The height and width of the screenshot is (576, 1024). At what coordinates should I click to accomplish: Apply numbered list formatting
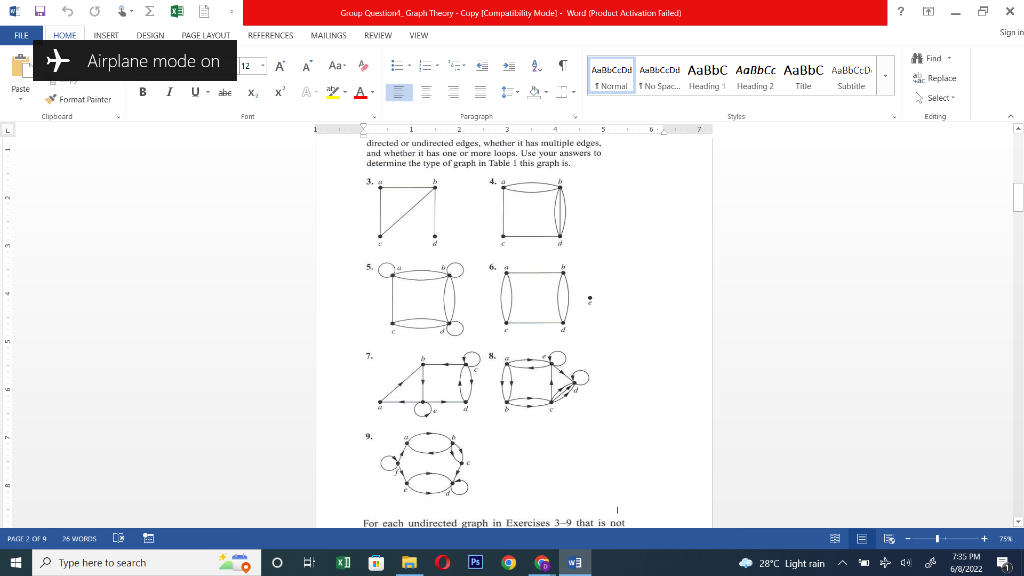[425, 65]
